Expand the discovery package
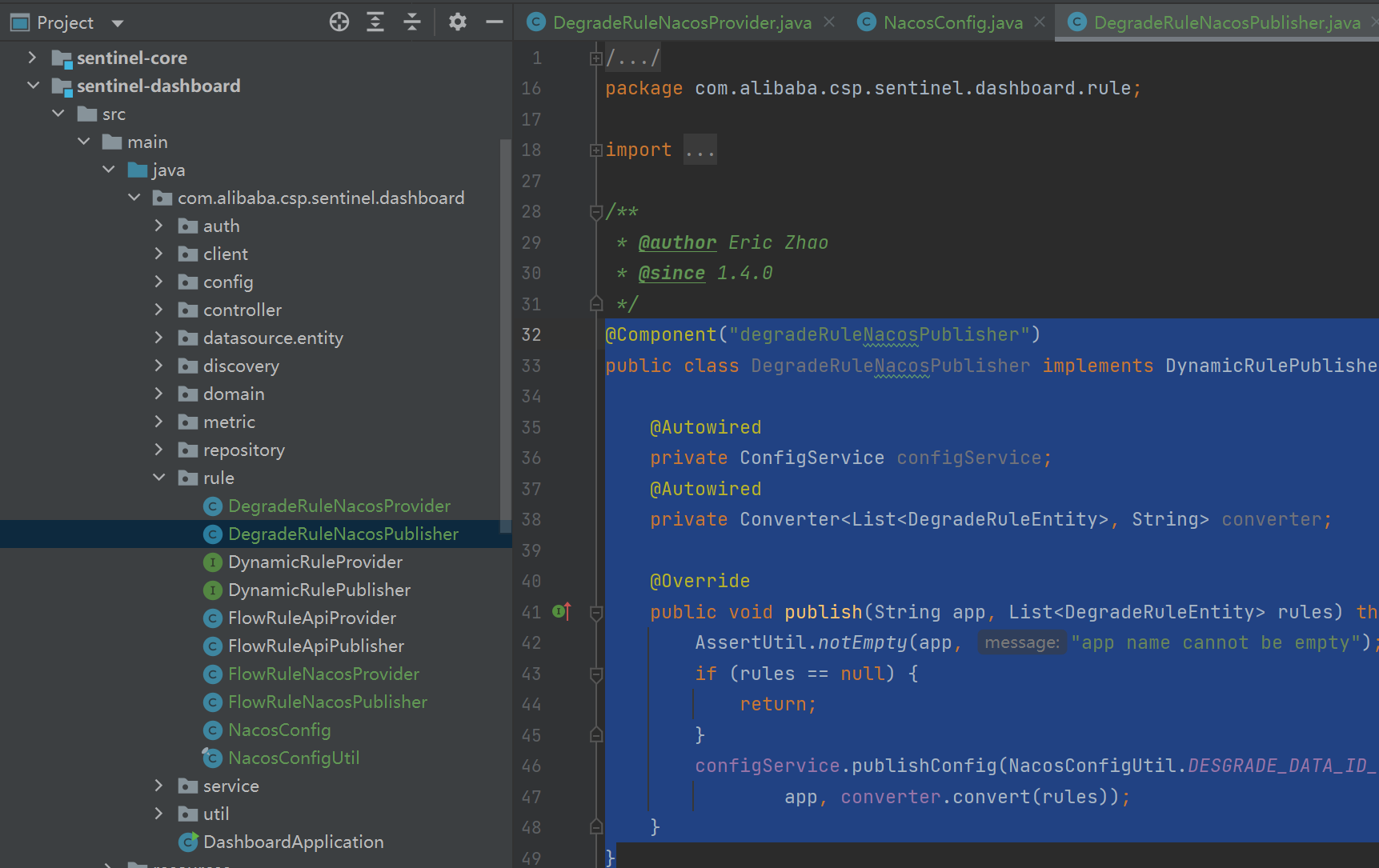Screen dimensions: 1379x868 pyautogui.click(x=158, y=366)
